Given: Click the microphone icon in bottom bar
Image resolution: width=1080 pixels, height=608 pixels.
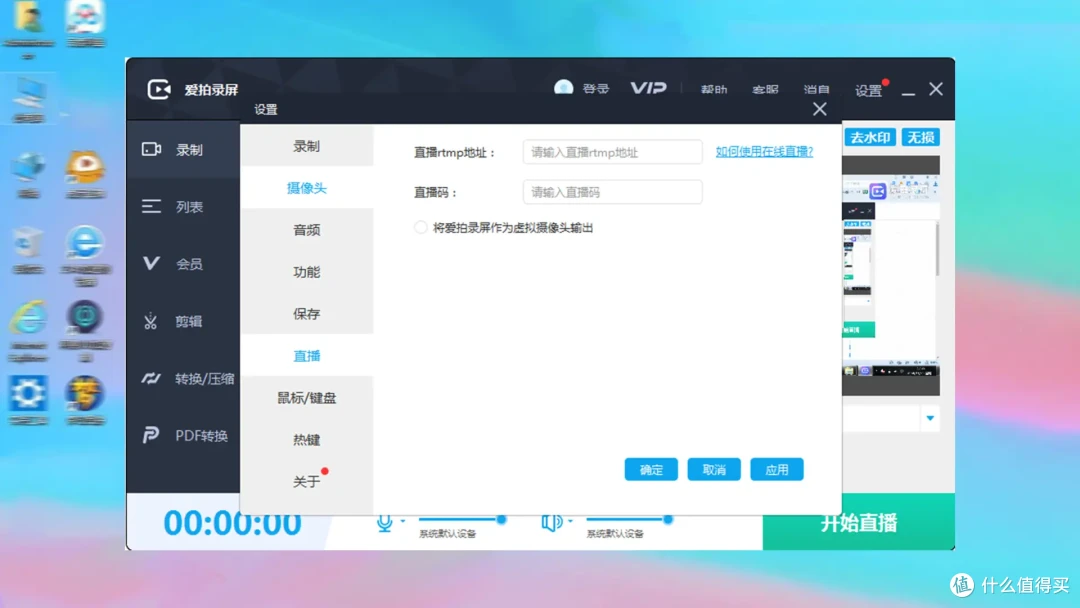Looking at the screenshot, I should (384, 523).
